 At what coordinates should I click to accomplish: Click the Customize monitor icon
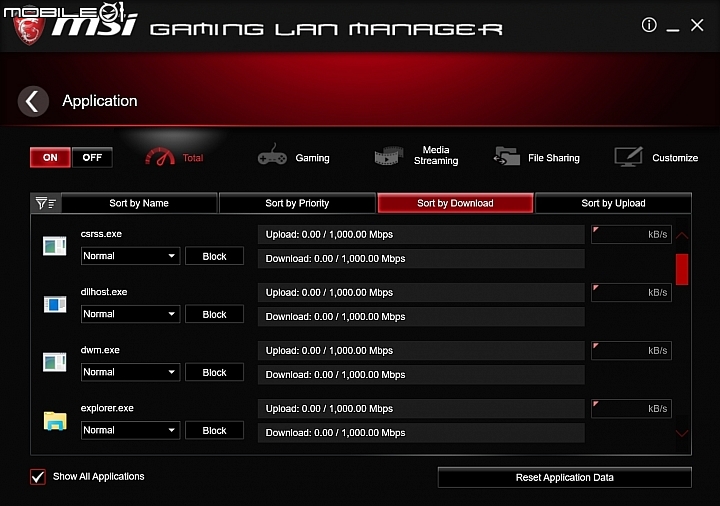pyautogui.click(x=628, y=157)
